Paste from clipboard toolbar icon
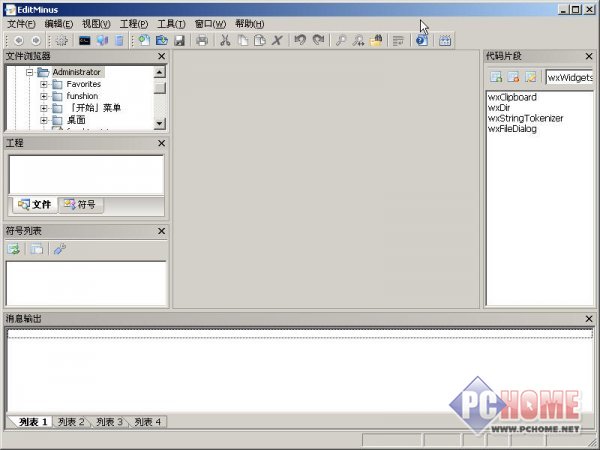Image resolution: width=600 pixels, height=450 pixels. pos(260,40)
